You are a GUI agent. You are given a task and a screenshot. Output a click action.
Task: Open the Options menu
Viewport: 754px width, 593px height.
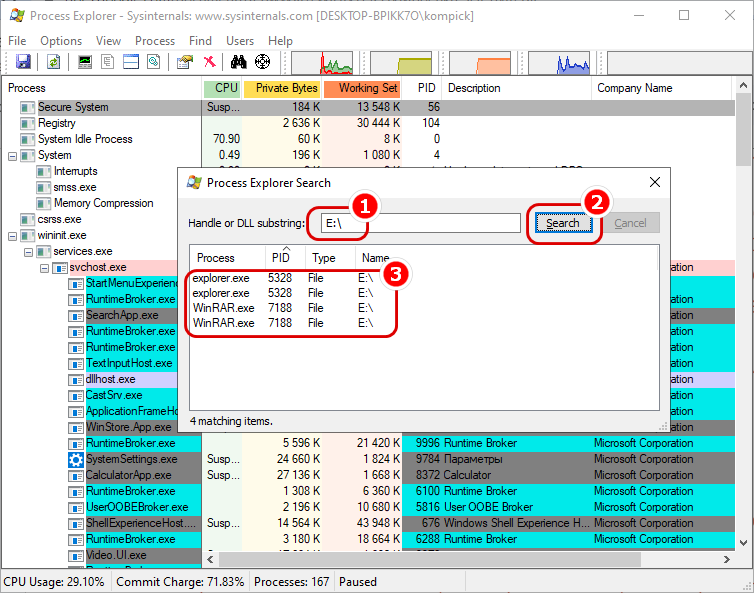61,41
